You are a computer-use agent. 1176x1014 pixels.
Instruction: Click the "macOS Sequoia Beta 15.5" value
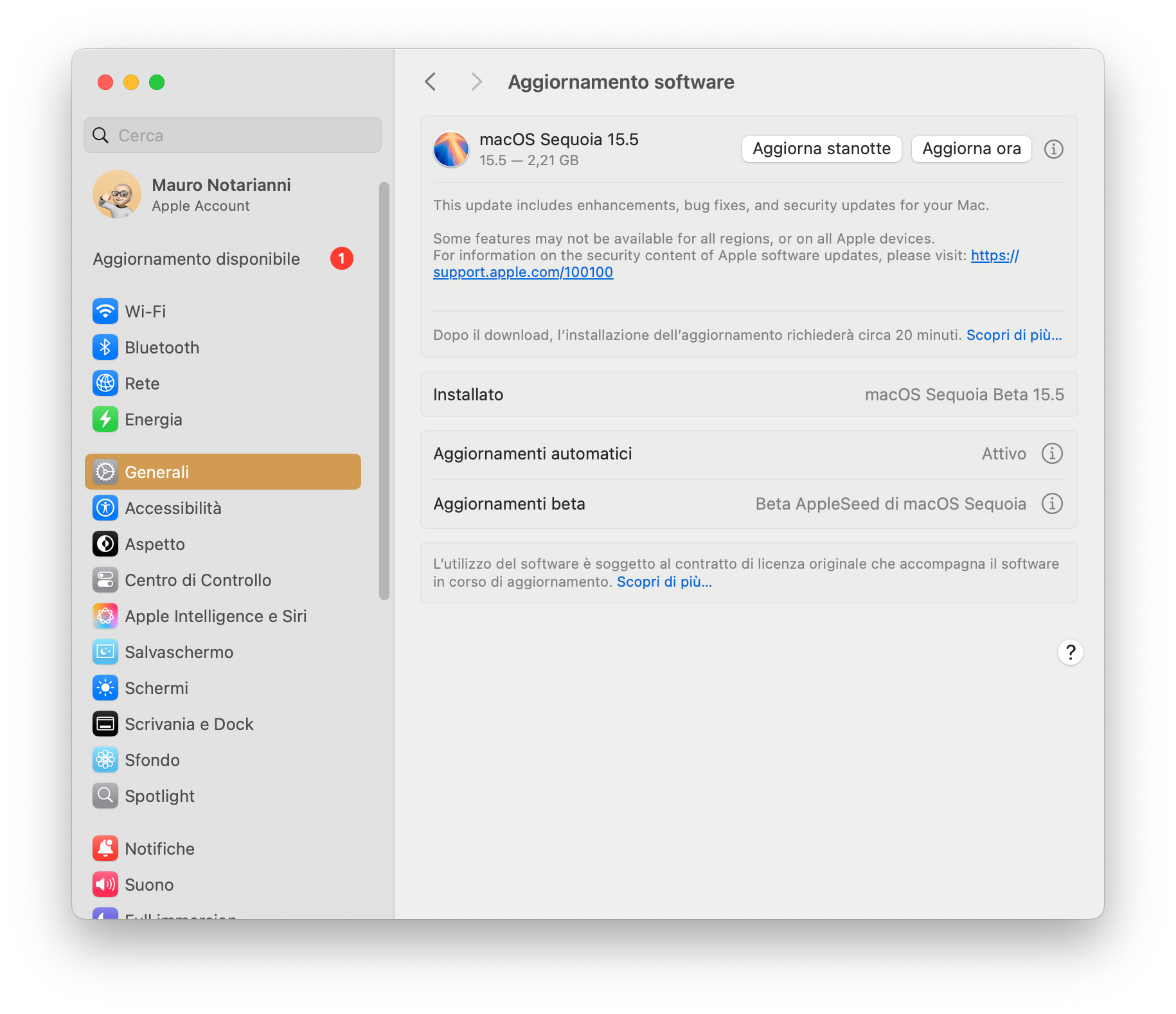pyautogui.click(x=965, y=395)
